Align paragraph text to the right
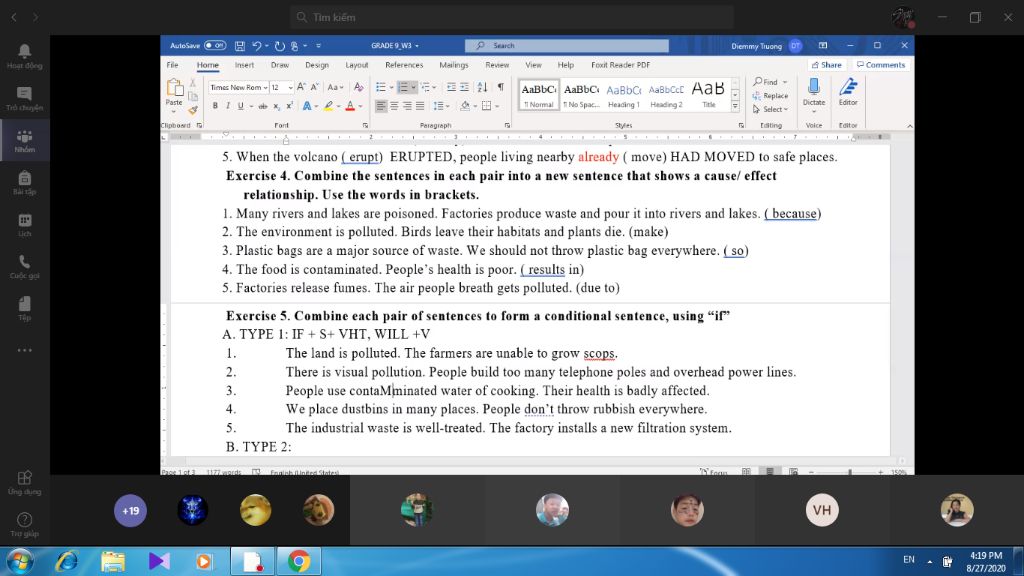The image size is (1024, 576). pos(407,106)
